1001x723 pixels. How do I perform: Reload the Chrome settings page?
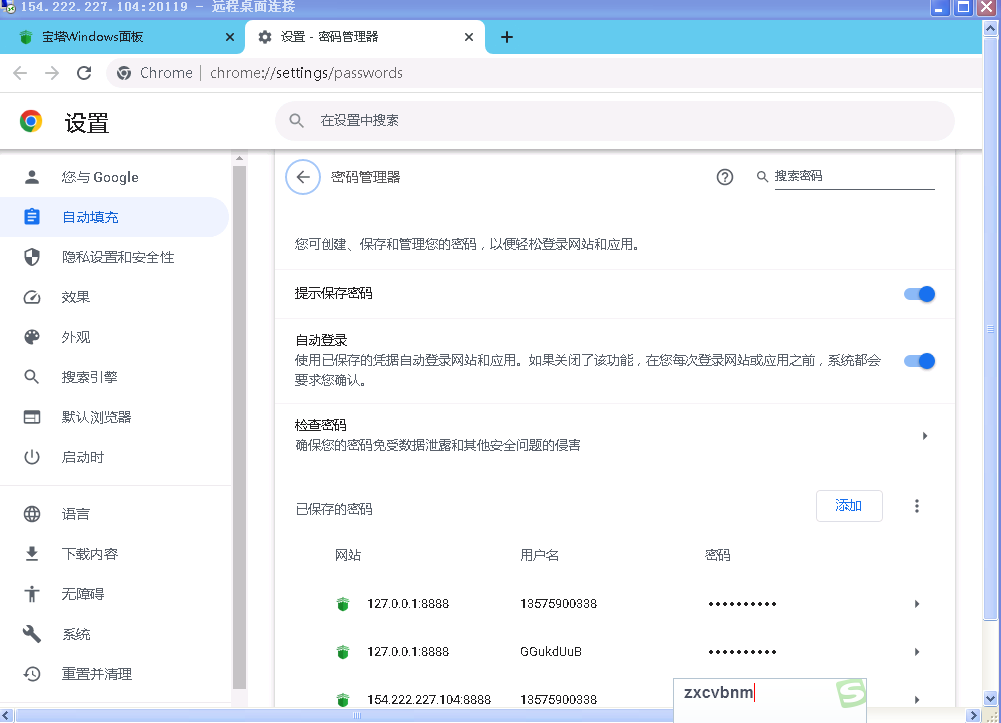[x=84, y=73]
